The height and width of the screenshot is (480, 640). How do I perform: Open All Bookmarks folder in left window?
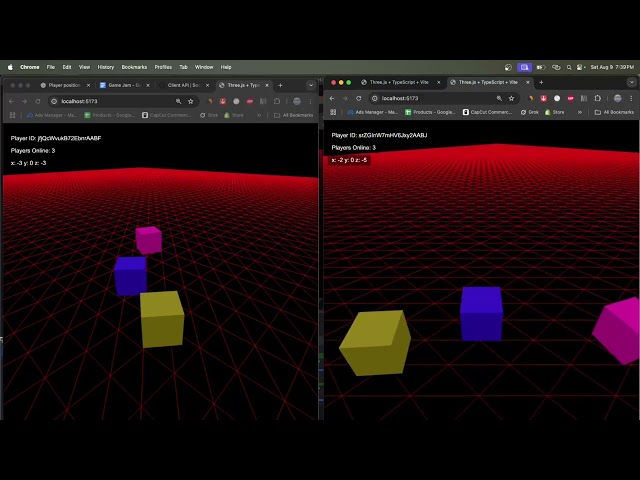(x=293, y=116)
